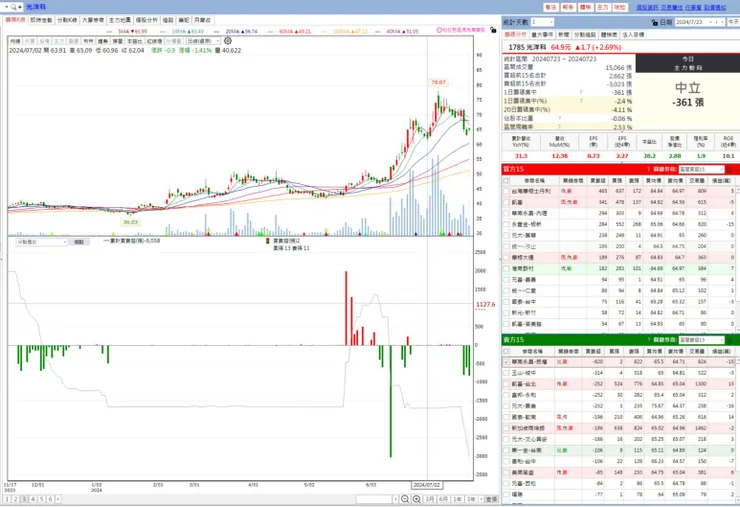740x507 pixels.
Task: Sort by 買賣超 column in 買方15 table
Action: 597,180
